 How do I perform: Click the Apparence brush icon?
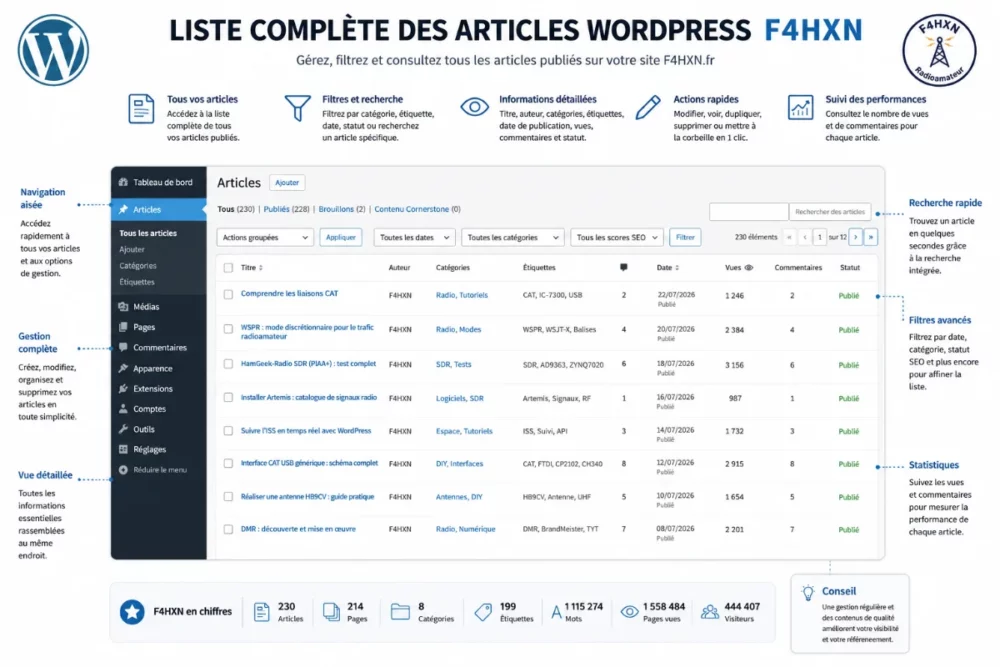tap(123, 368)
